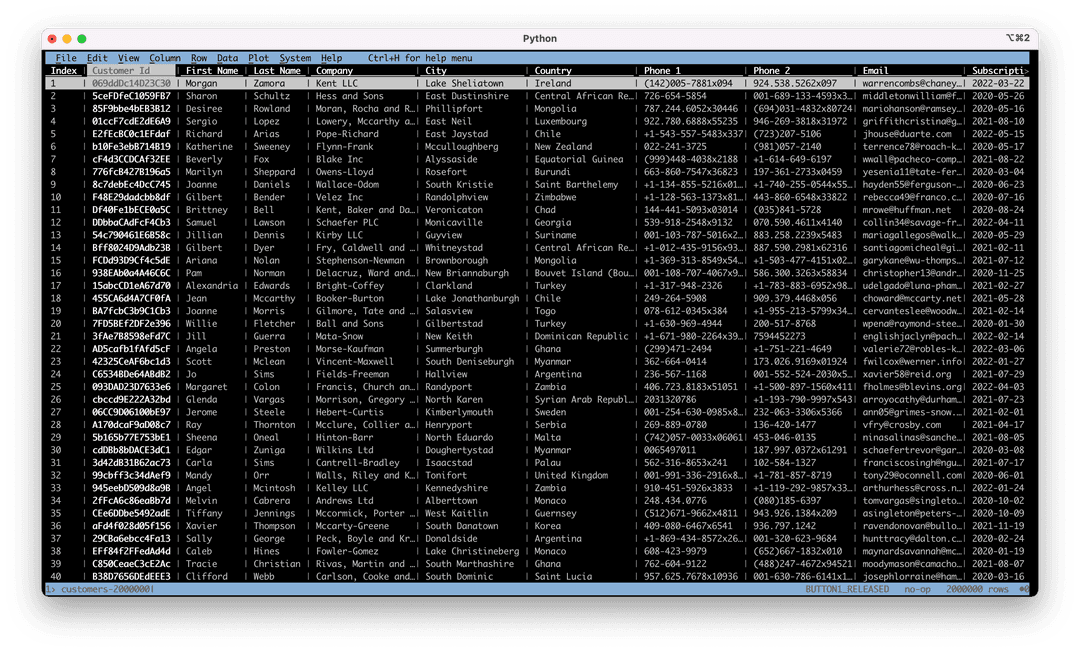The height and width of the screenshot is (652, 1080).
Task: Click country cell Guernsey
Action: [555, 513]
